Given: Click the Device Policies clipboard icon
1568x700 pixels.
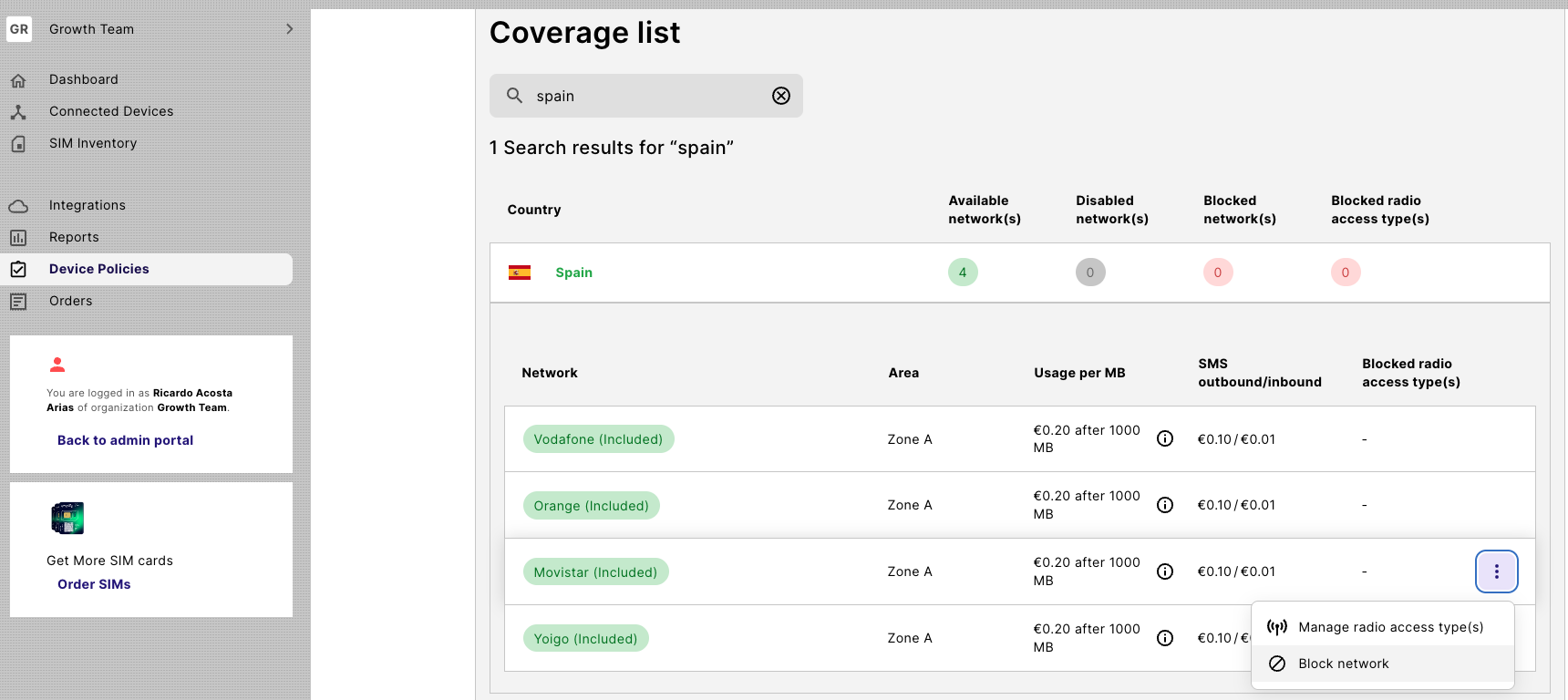Looking at the screenshot, I should (18, 270).
